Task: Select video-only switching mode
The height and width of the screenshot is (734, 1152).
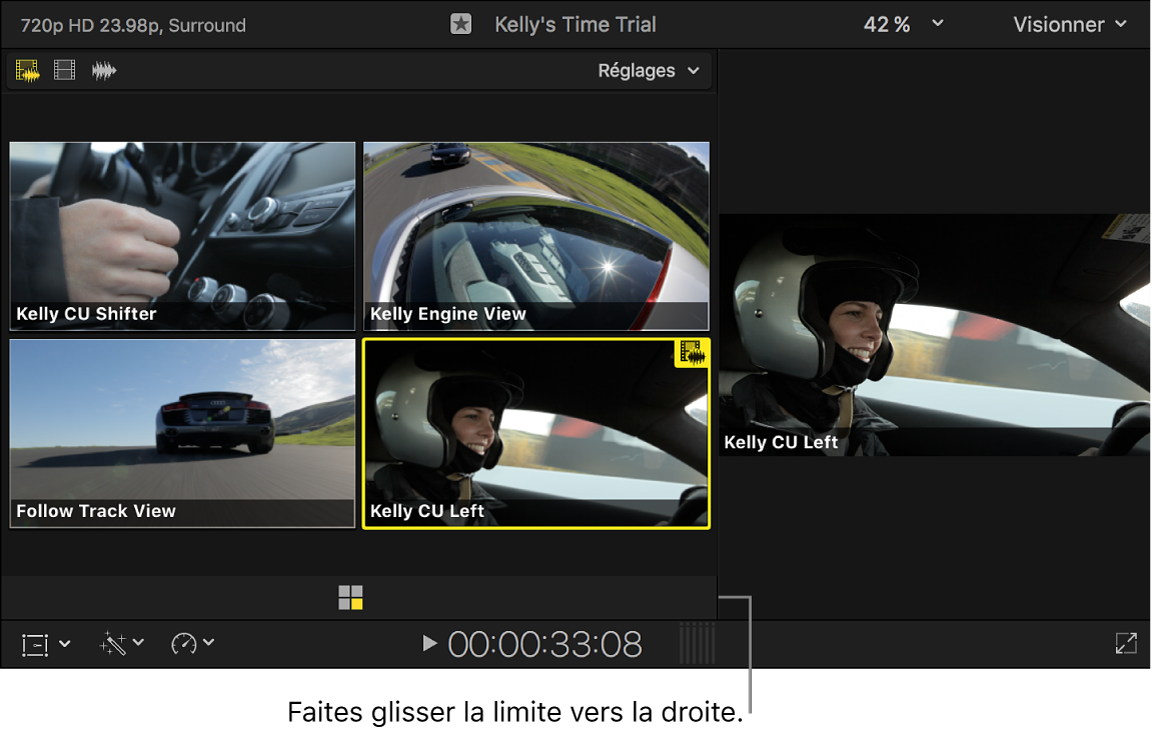Action: (64, 70)
